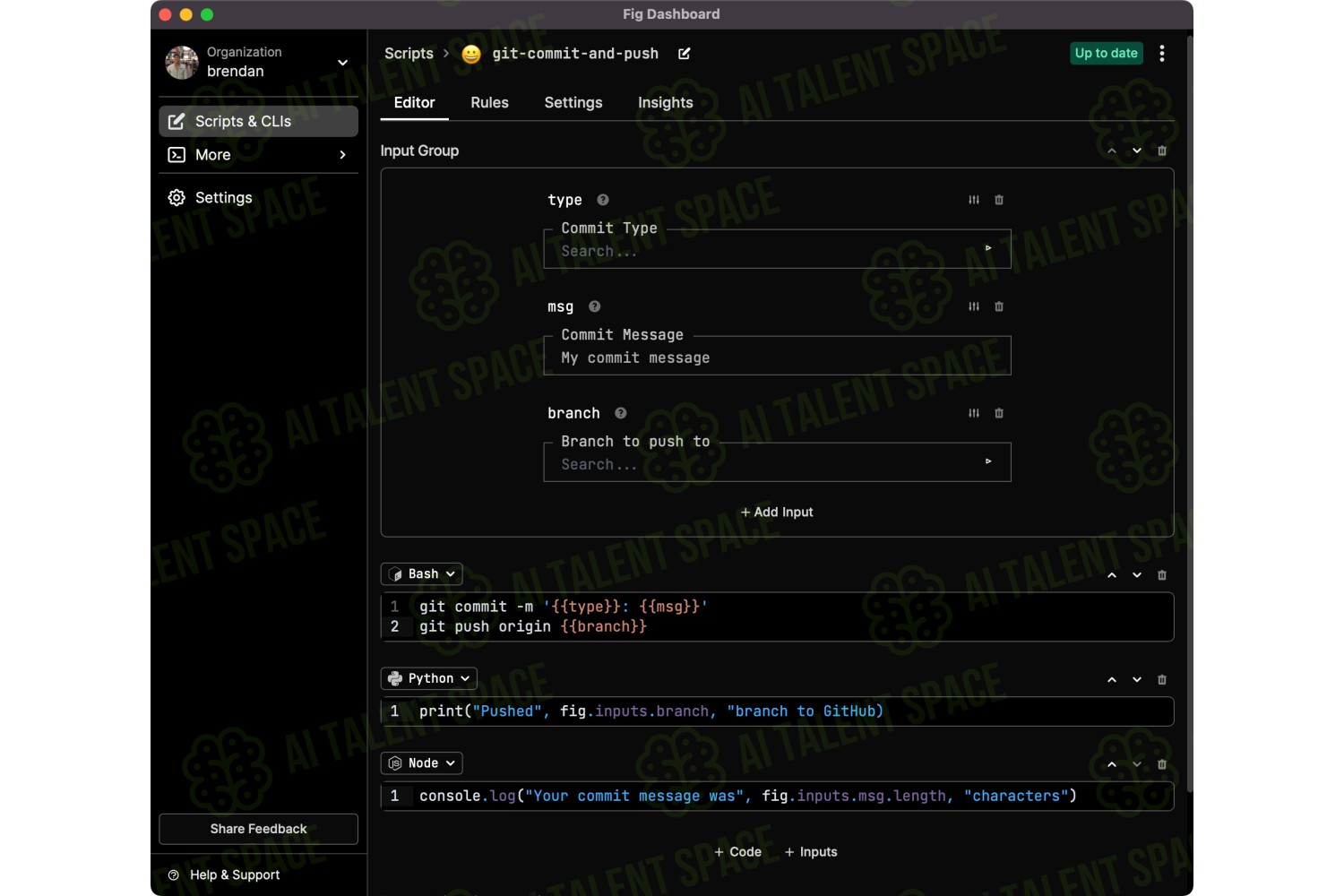Screen dimensions: 1344x896
Task: Click the console.log code line
Action: (748, 796)
